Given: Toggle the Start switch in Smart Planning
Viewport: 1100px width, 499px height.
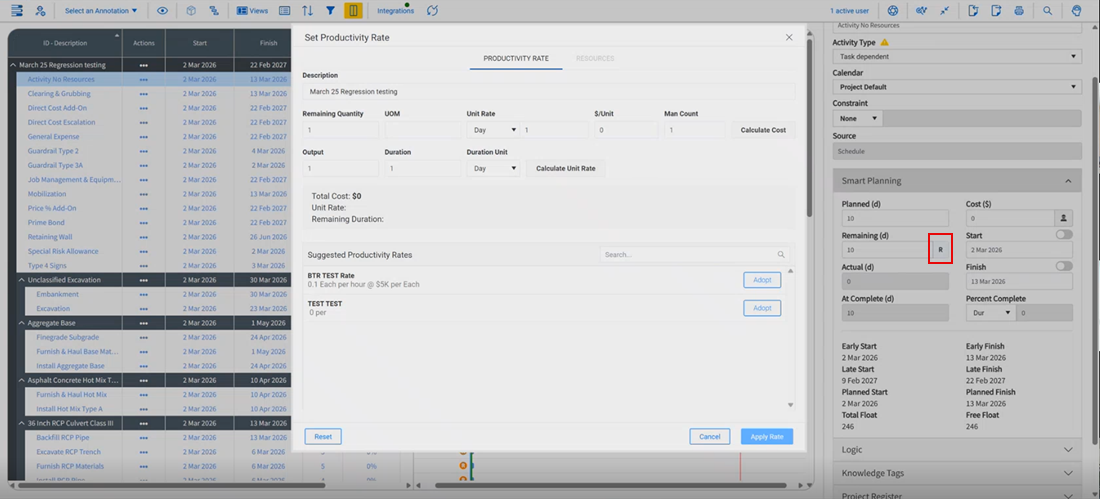Looking at the screenshot, I should 1064,234.
